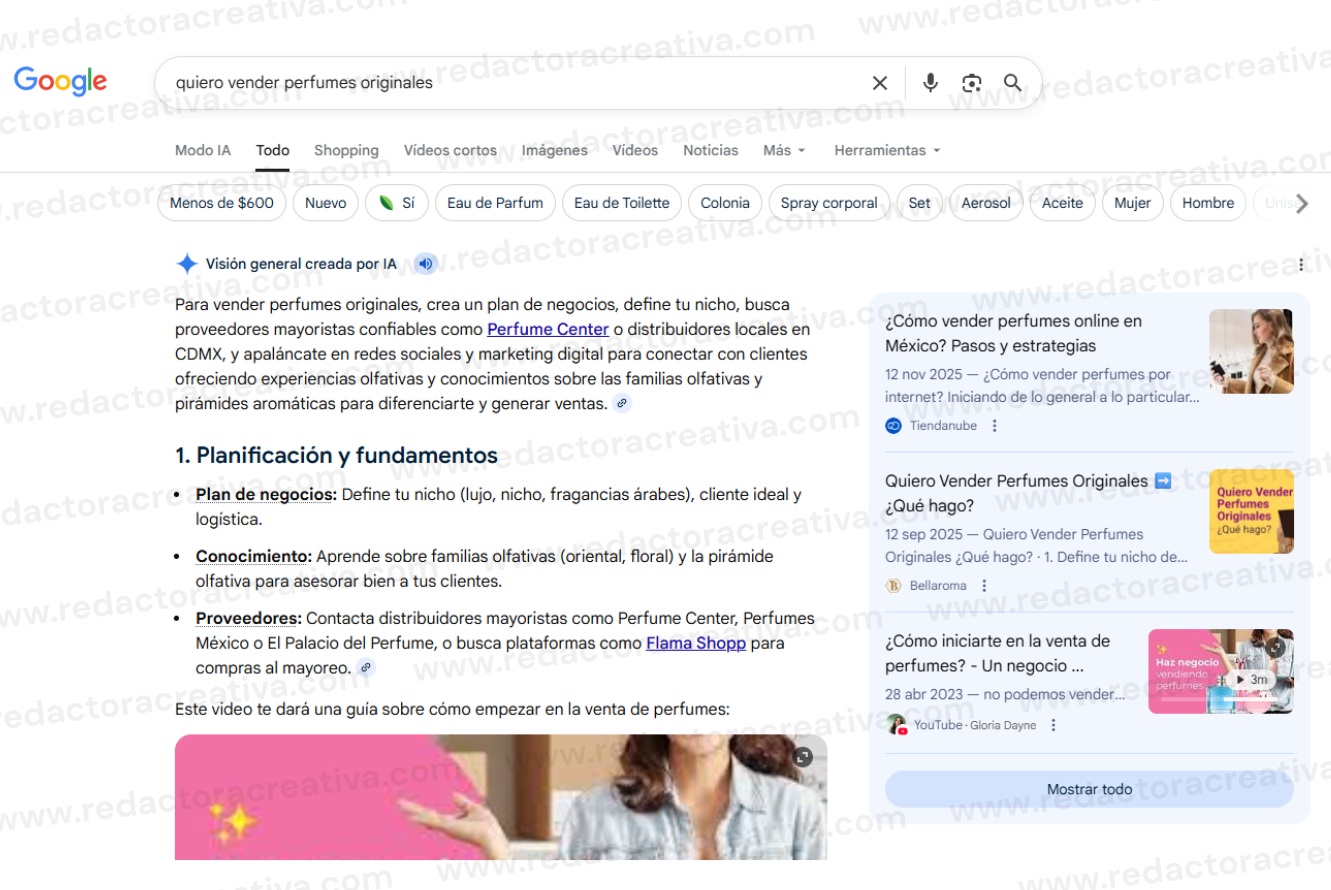Click source link icon after intro paragraph

point(622,404)
